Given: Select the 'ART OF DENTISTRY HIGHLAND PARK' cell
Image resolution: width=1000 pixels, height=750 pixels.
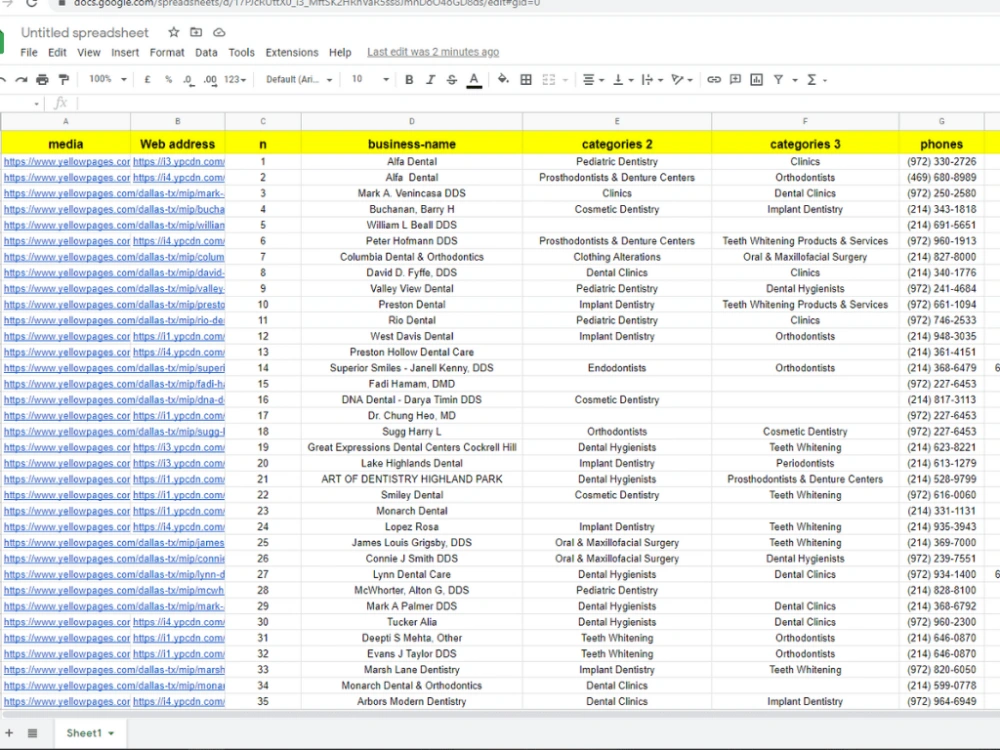Looking at the screenshot, I should click(411, 479).
